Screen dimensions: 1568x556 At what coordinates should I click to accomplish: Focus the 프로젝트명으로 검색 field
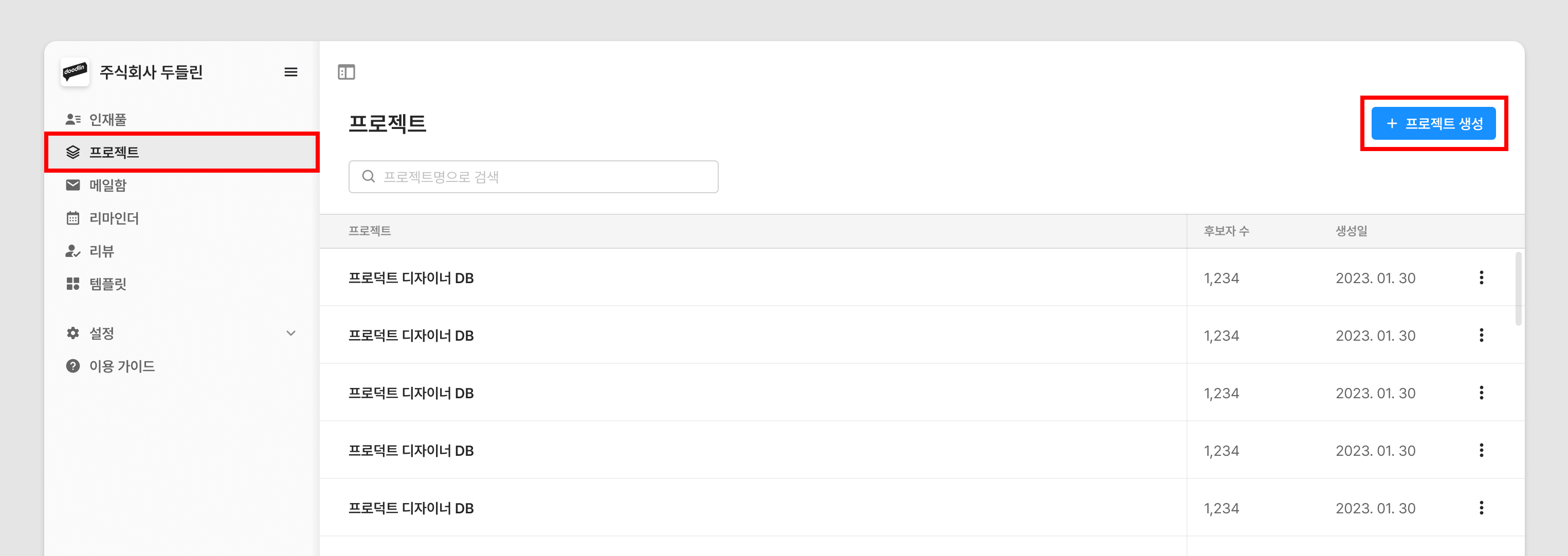pos(542,176)
